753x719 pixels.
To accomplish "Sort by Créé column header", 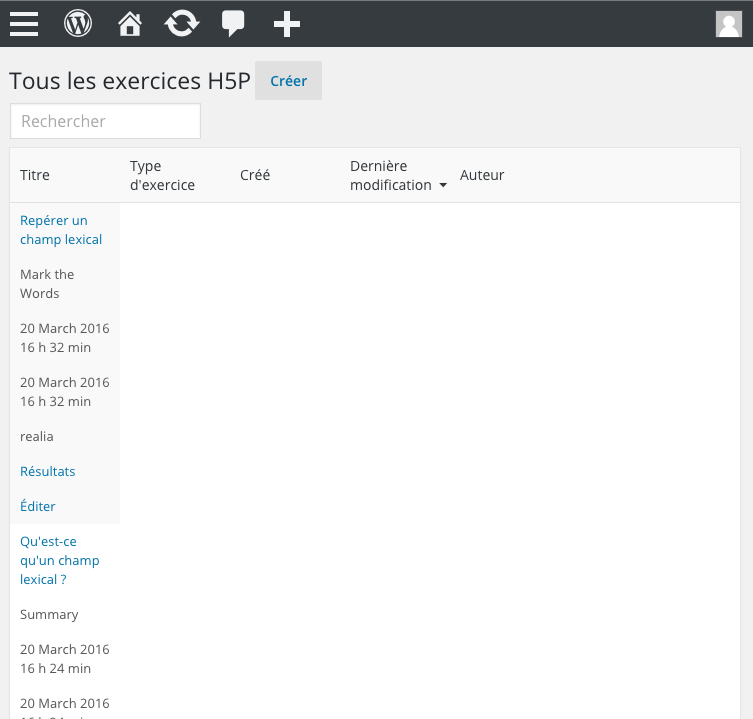I will pos(255,175).
